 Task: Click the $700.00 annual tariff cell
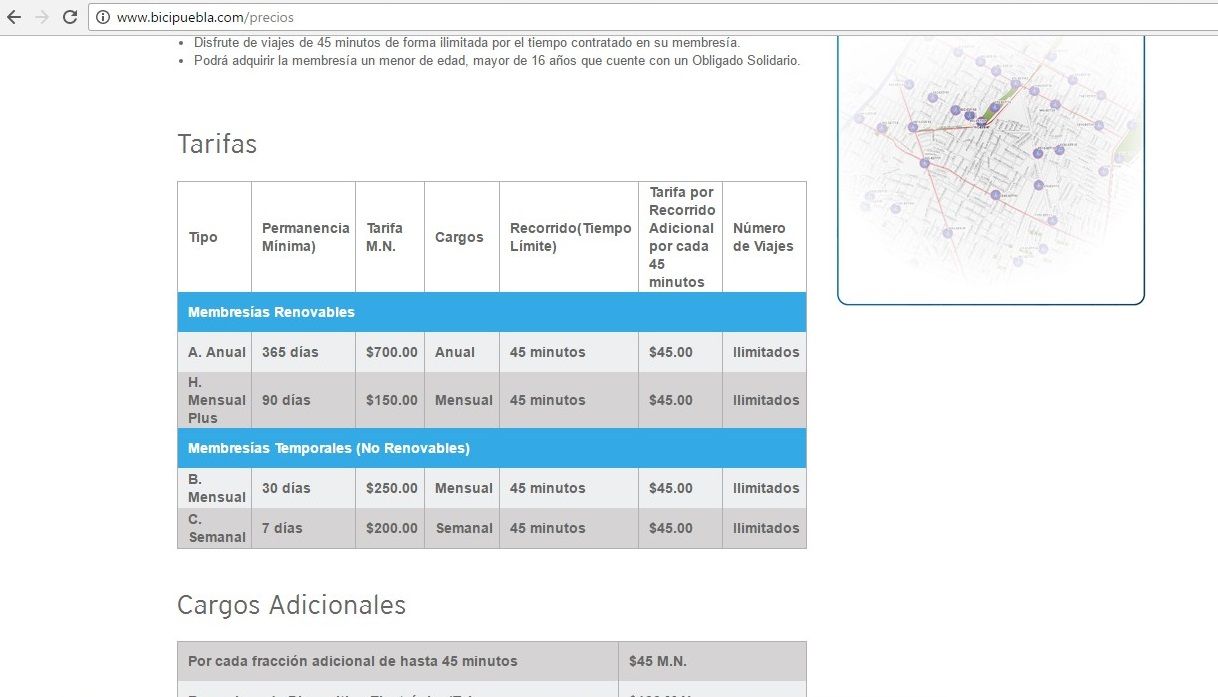(390, 352)
